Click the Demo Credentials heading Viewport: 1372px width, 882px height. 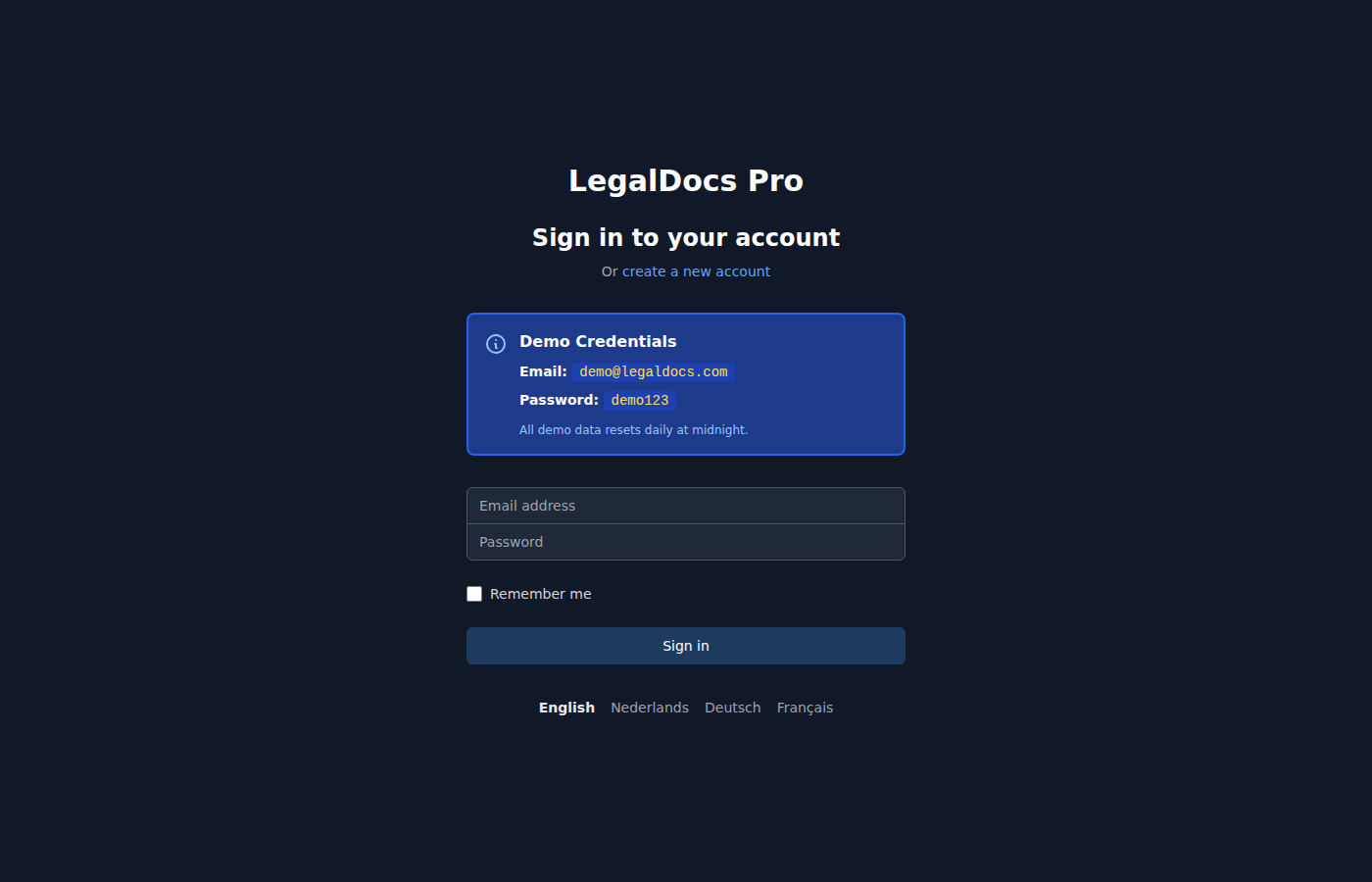[x=598, y=341]
